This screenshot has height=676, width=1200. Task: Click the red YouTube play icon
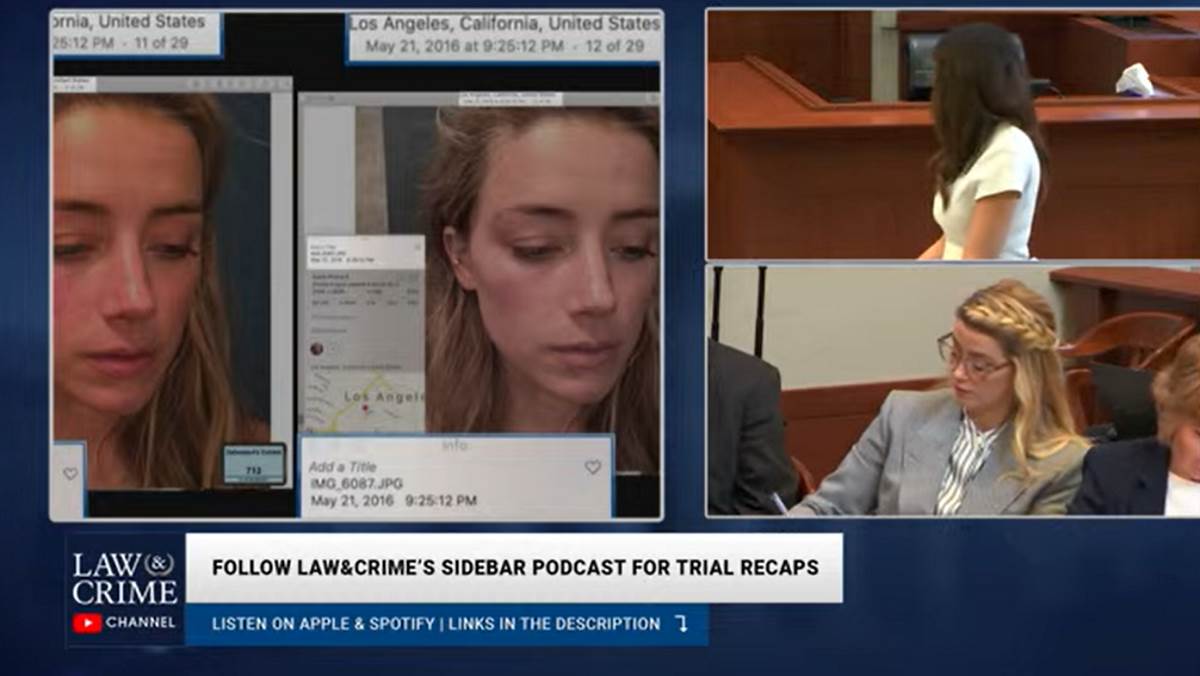(87, 623)
